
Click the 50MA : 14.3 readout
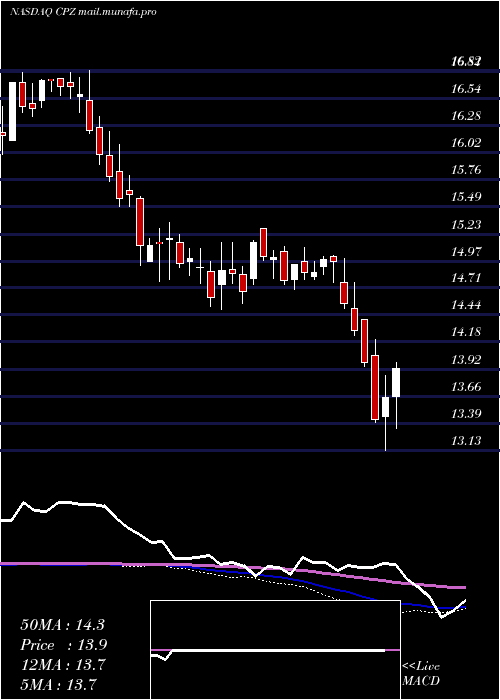click(x=62, y=625)
